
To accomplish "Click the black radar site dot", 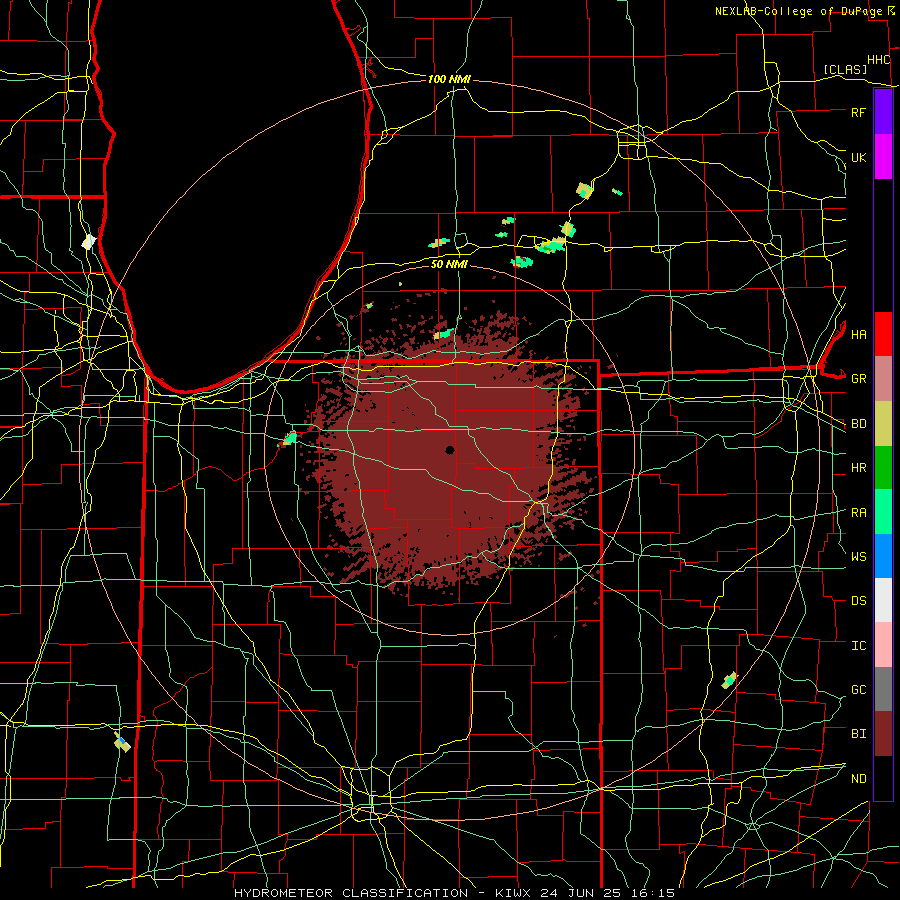I will (x=450, y=450).
